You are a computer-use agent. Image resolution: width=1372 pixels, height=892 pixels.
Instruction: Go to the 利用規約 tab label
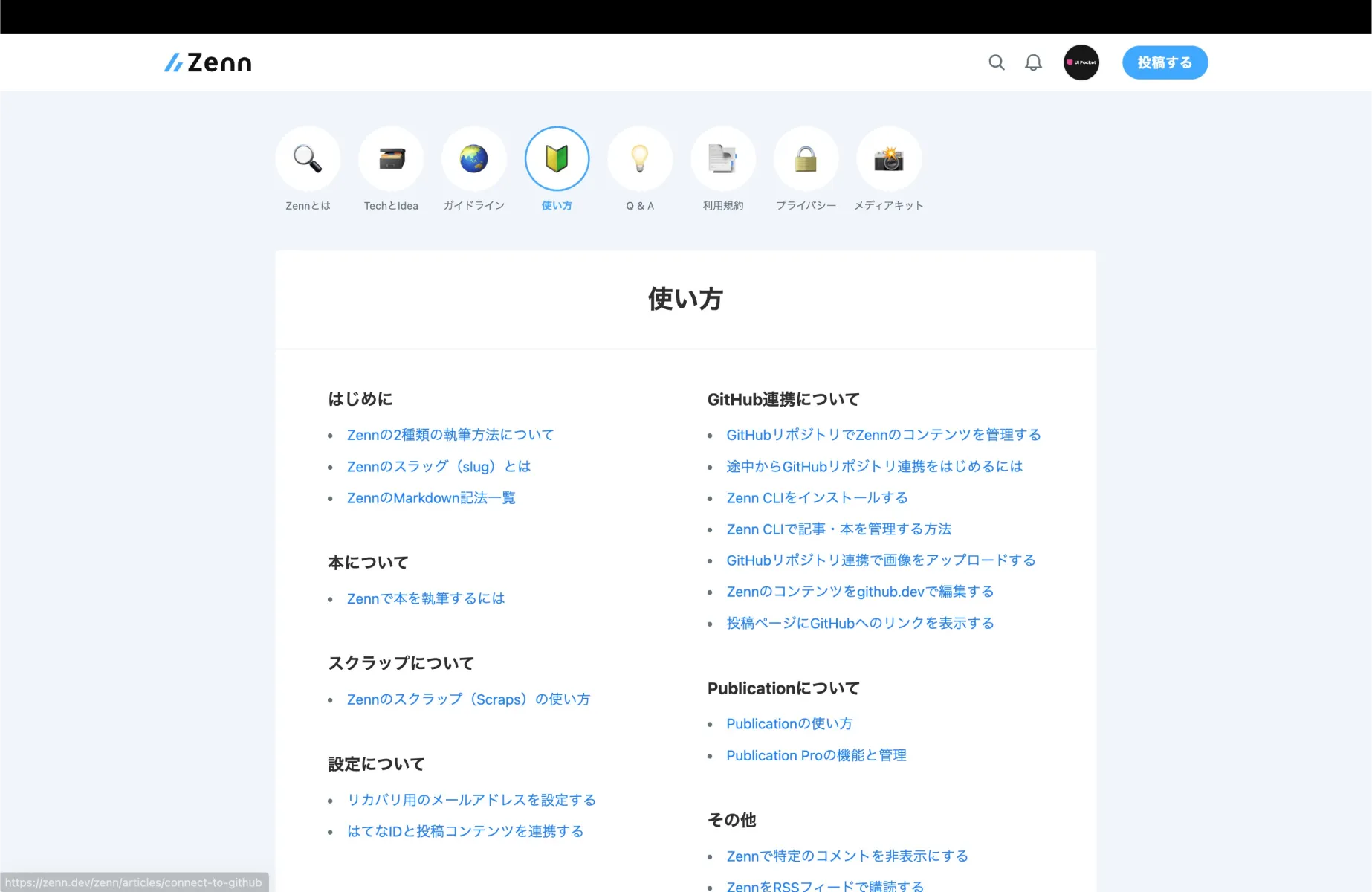(723, 206)
